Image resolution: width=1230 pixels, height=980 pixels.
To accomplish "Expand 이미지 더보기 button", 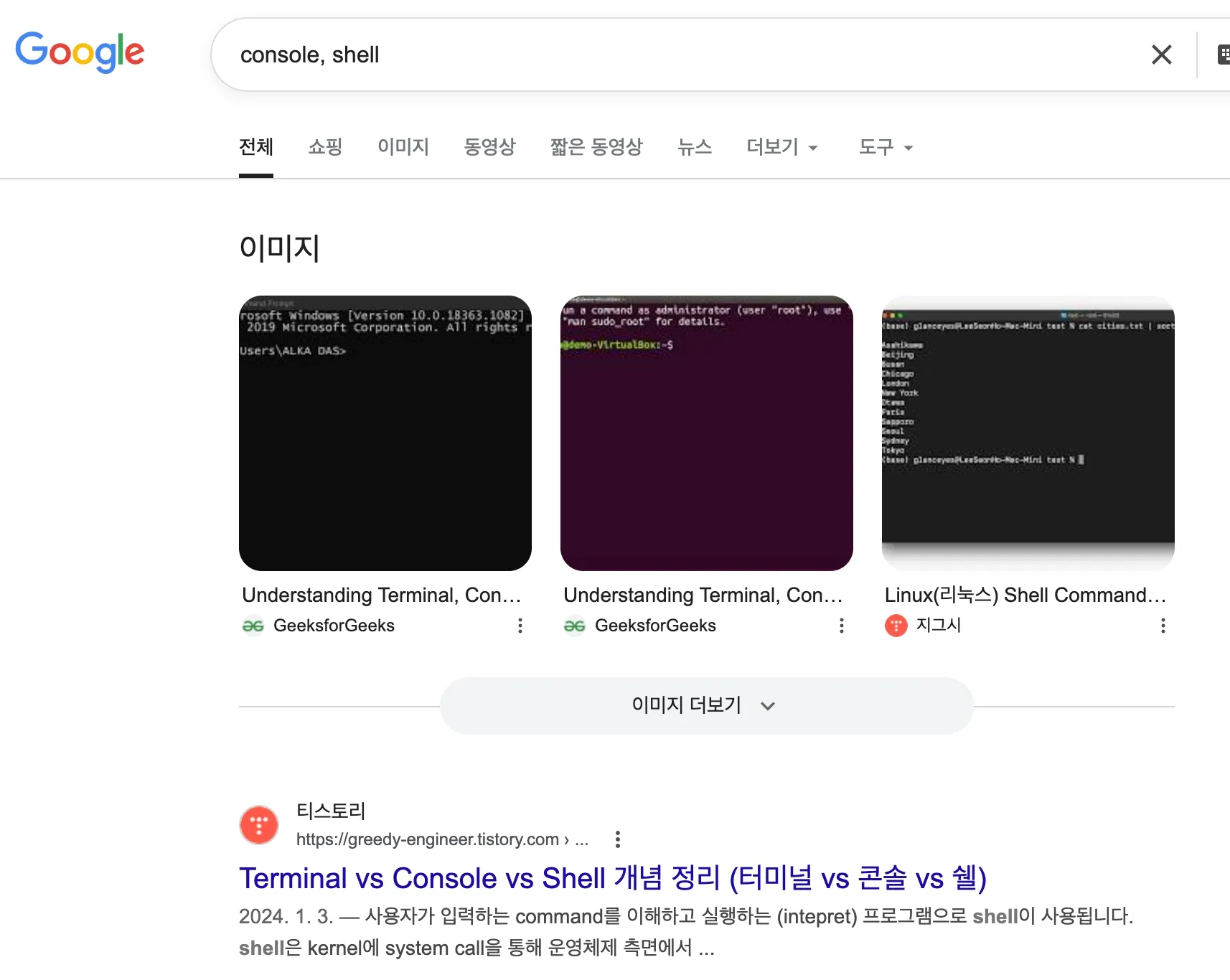I will (x=707, y=705).
